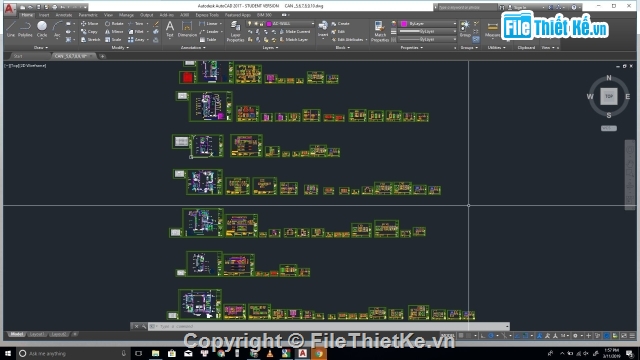Toggle grid display in status bar
Screen dimensions: 640x360
[461, 336]
